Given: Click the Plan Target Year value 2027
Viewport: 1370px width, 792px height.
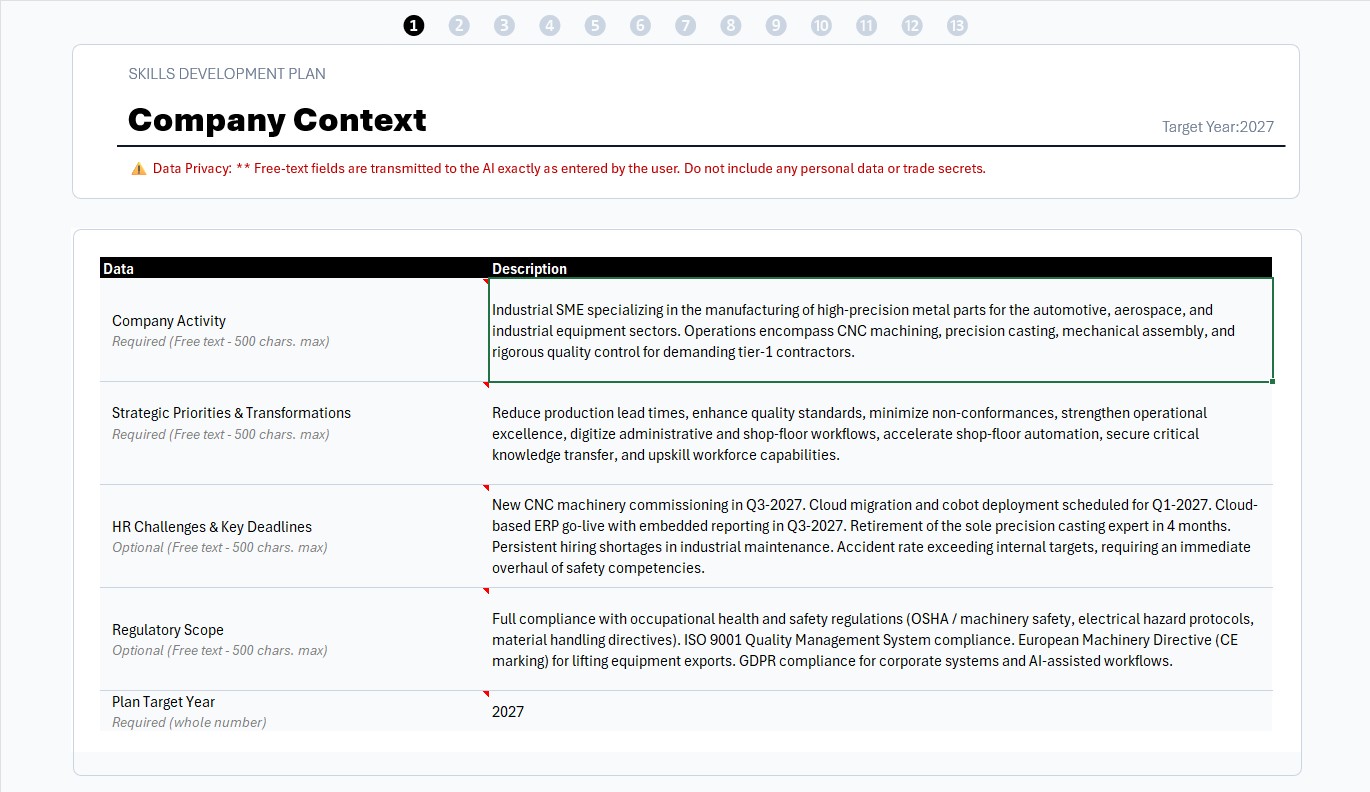Looking at the screenshot, I should click(x=880, y=711).
